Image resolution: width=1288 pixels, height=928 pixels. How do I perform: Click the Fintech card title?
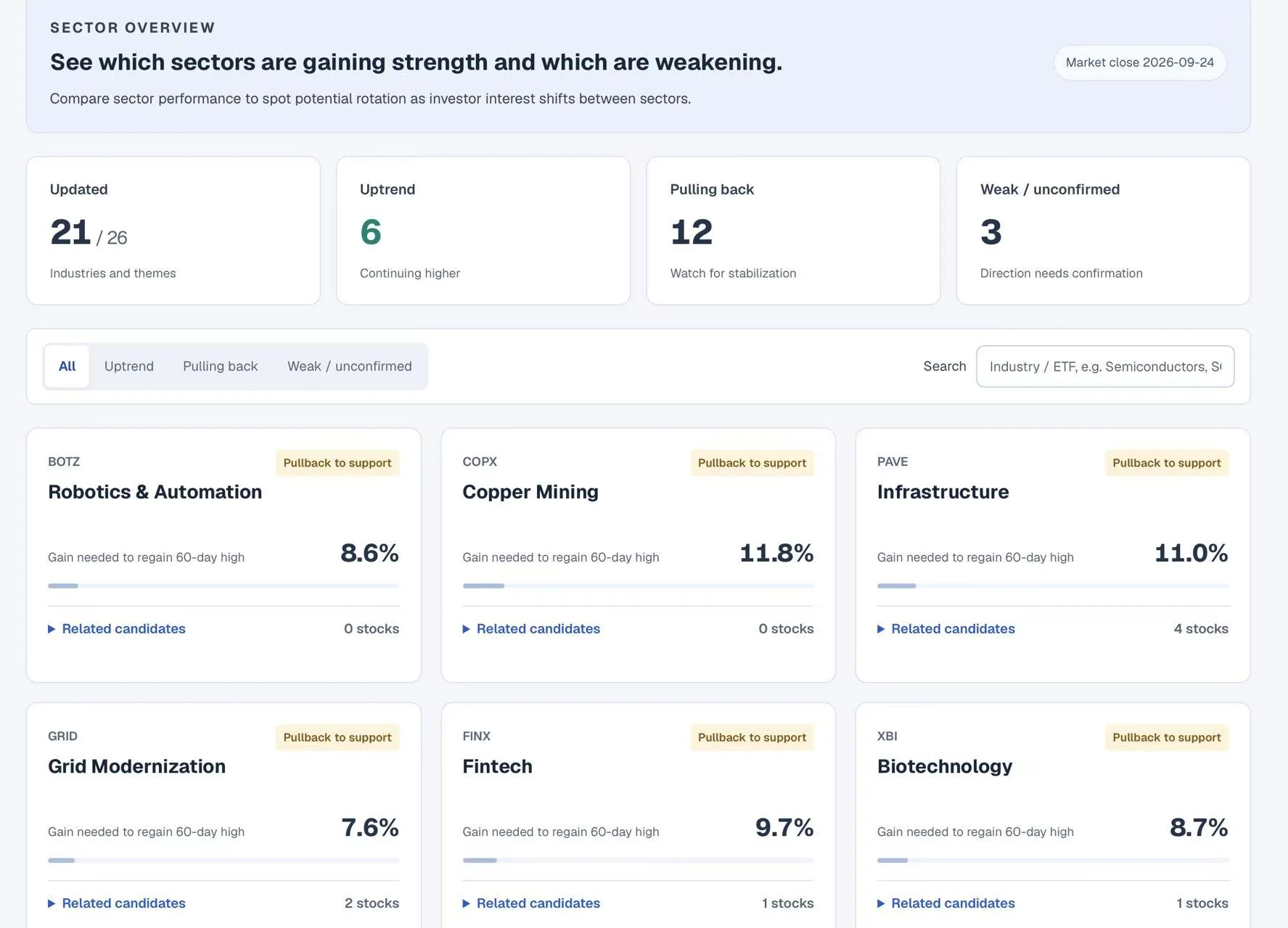(498, 766)
